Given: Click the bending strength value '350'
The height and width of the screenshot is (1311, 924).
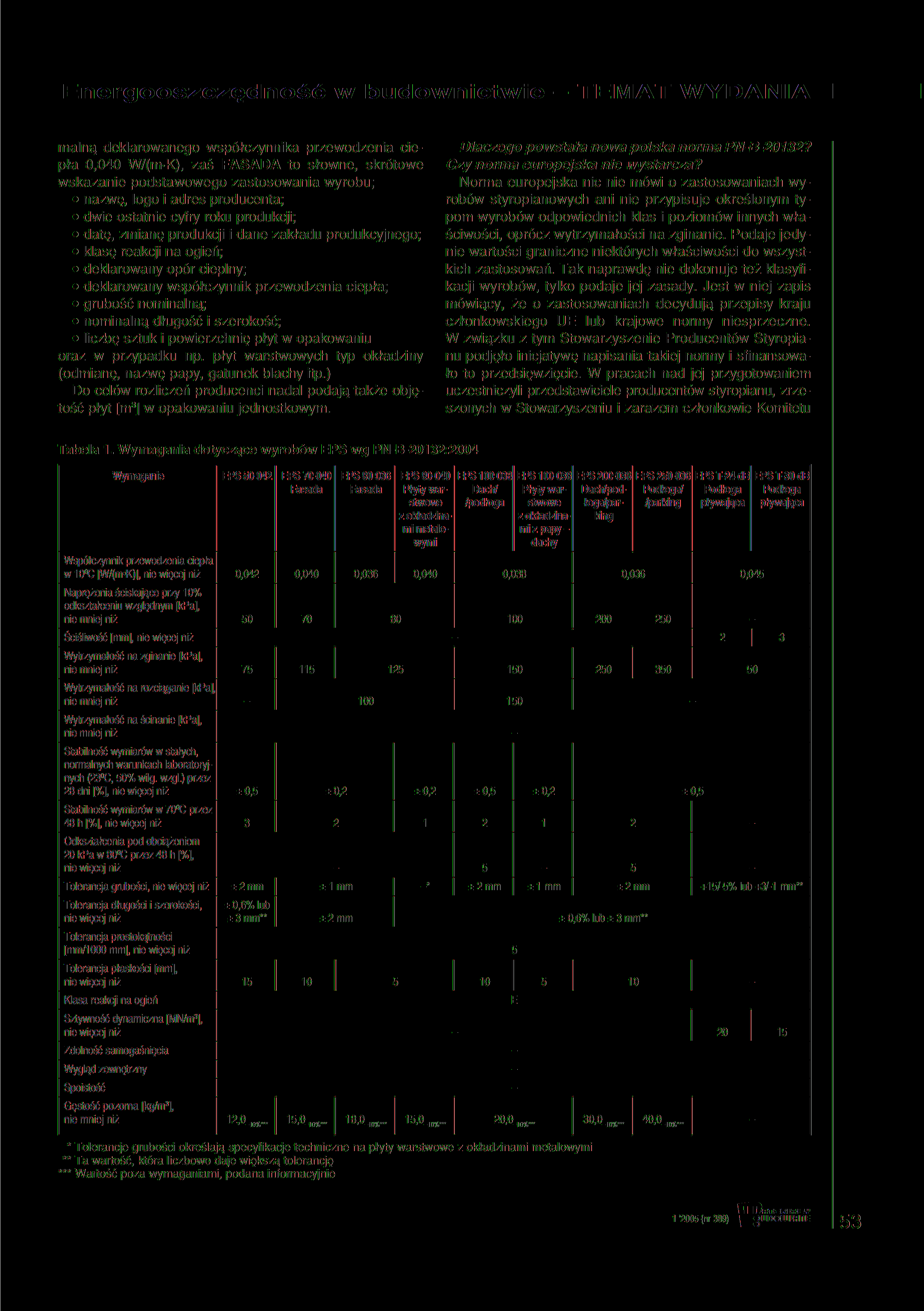Looking at the screenshot, I should (x=662, y=670).
